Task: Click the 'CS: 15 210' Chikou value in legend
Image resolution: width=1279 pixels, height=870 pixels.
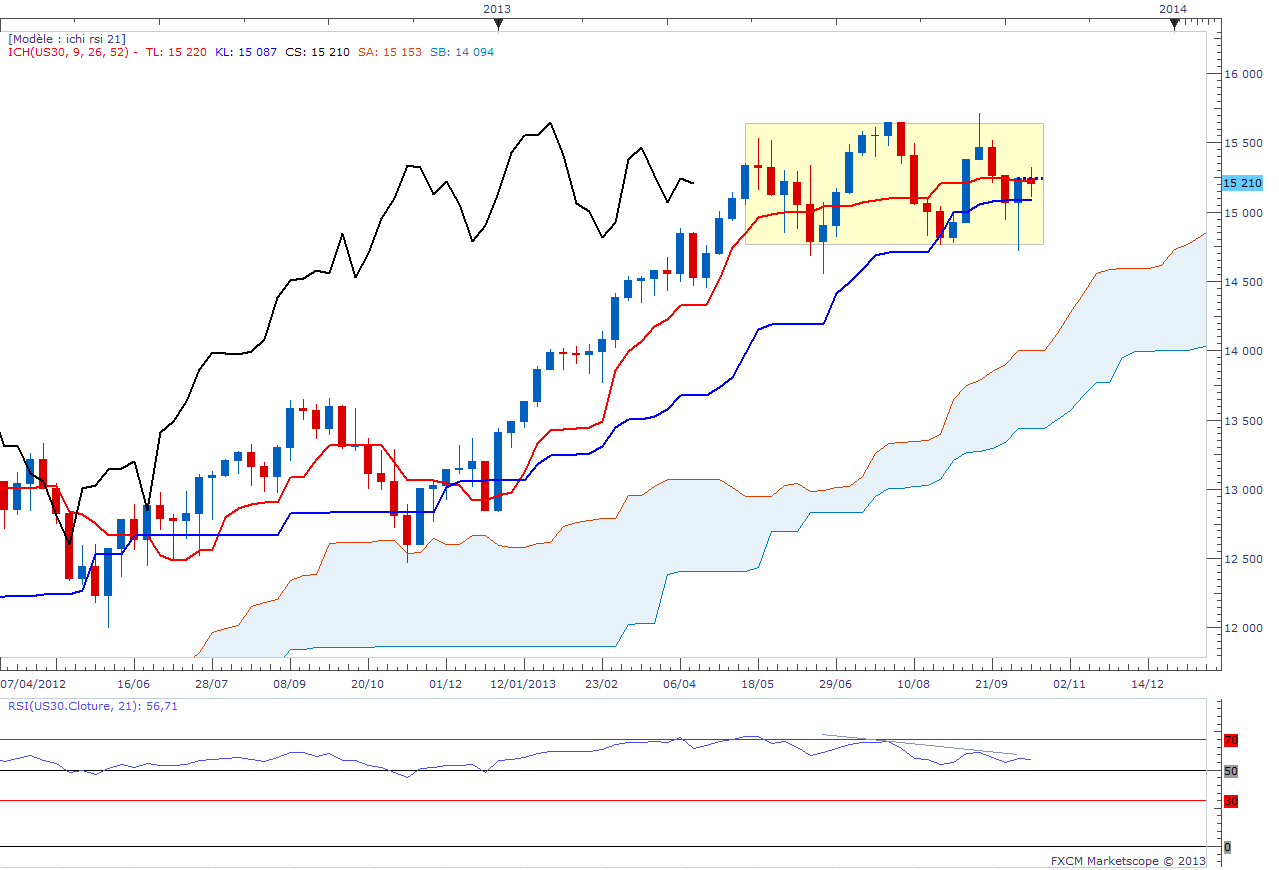Action: pyautogui.click(x=317, y=52)
